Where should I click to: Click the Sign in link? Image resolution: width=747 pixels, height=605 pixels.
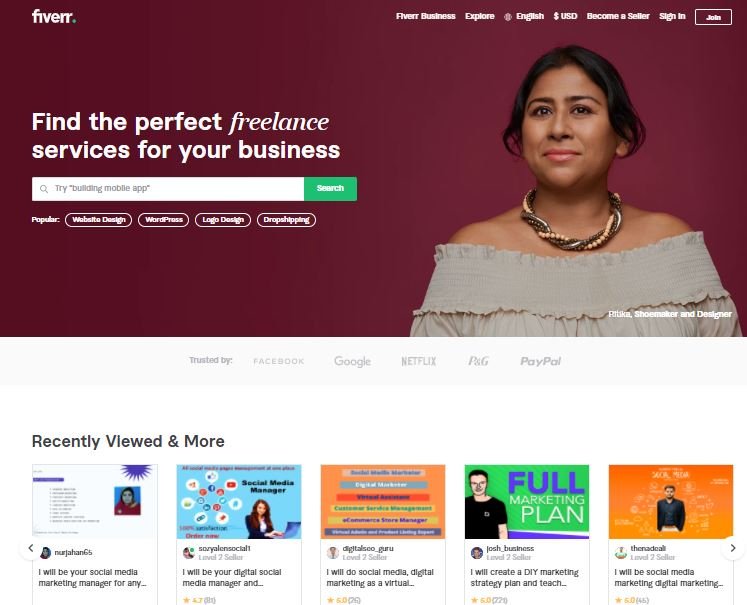click(x=672, y=16)
